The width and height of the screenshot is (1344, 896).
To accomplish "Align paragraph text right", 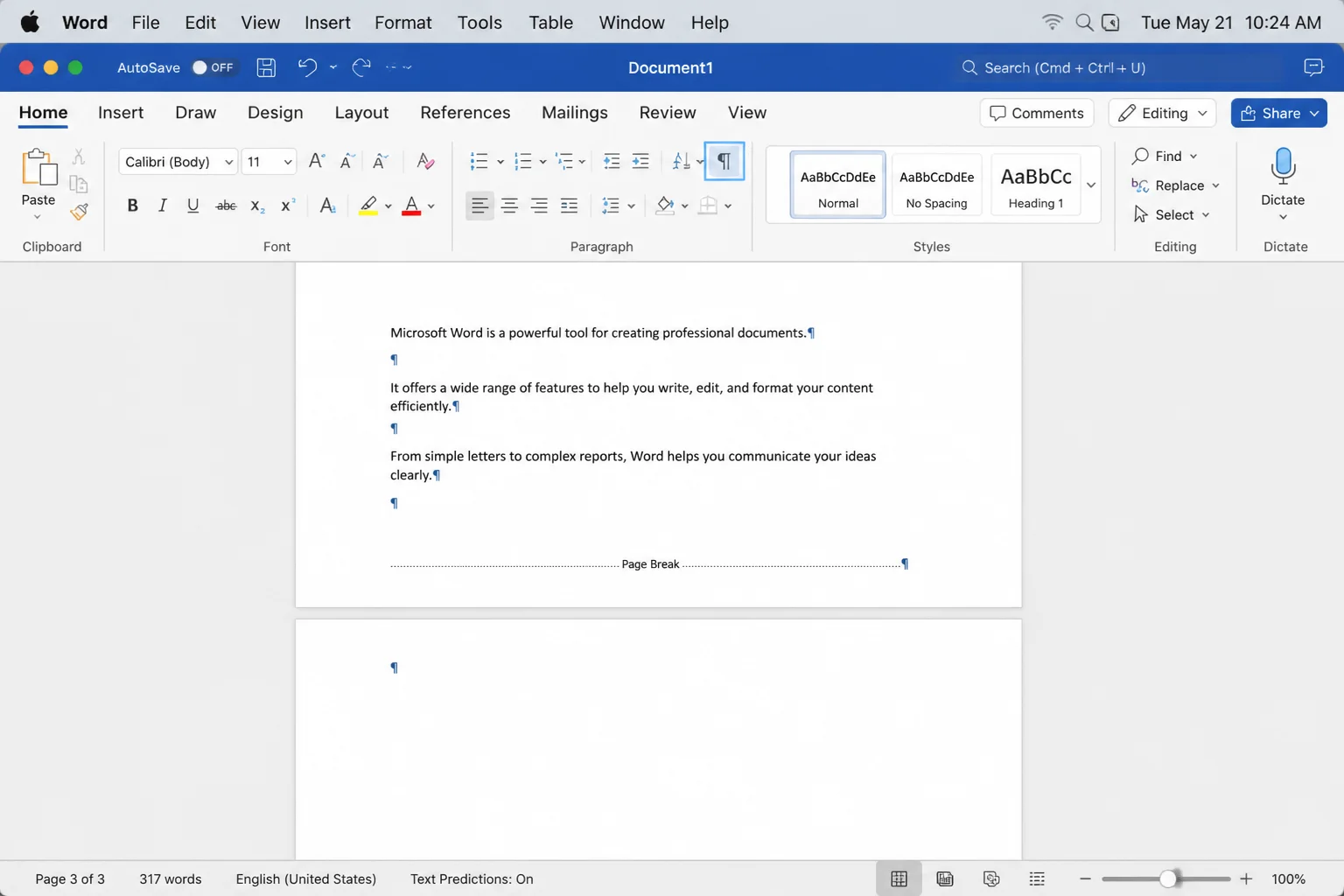I will [x=539, y=206].
